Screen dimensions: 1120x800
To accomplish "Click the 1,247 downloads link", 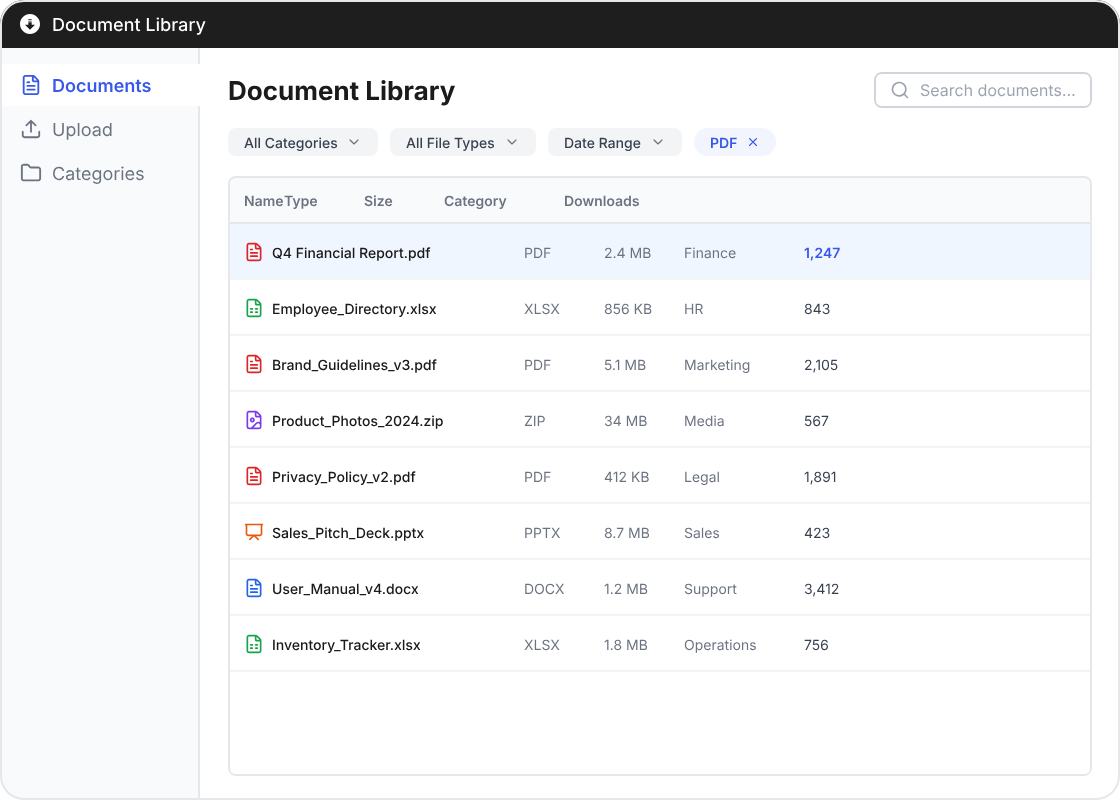I will (821, 252).
